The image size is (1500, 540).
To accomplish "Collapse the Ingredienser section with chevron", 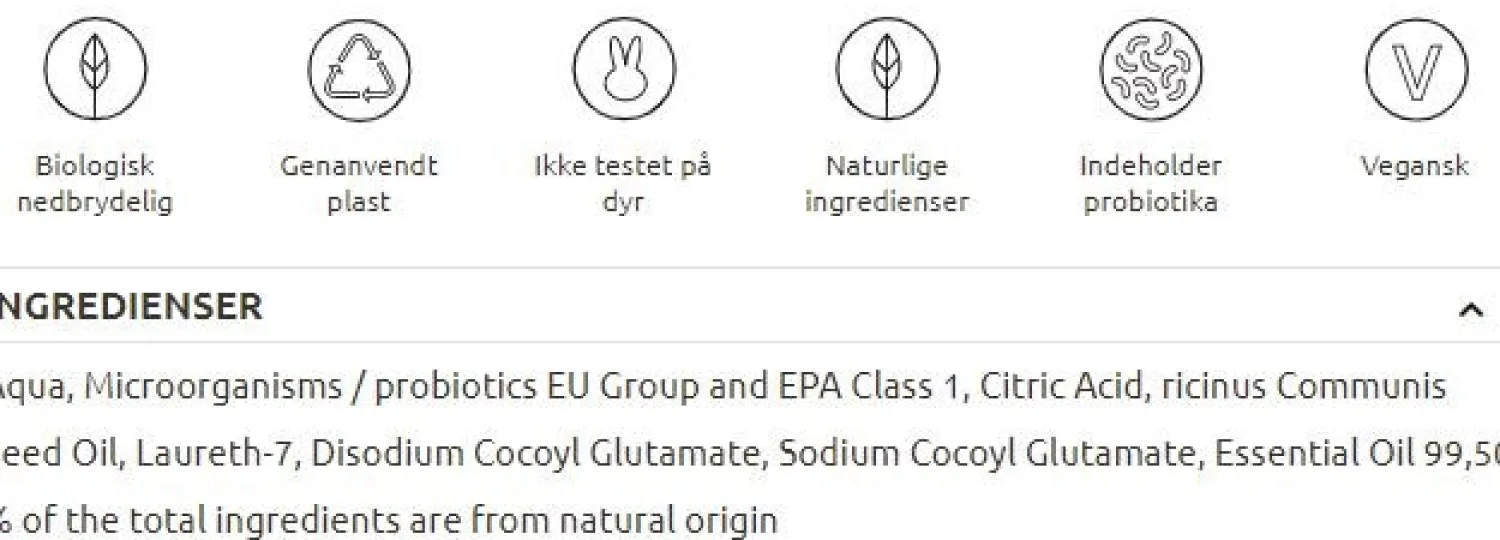I will (x=1470, y=309).
